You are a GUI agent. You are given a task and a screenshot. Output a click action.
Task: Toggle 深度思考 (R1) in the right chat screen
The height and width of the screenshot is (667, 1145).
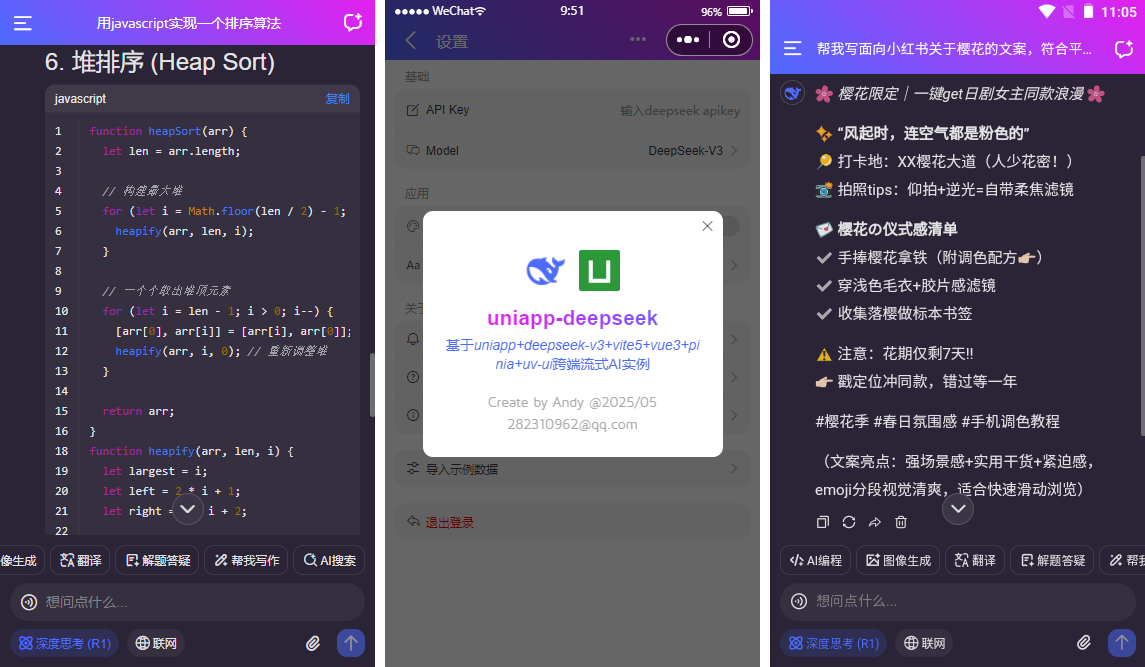click(x=835, y=643)
